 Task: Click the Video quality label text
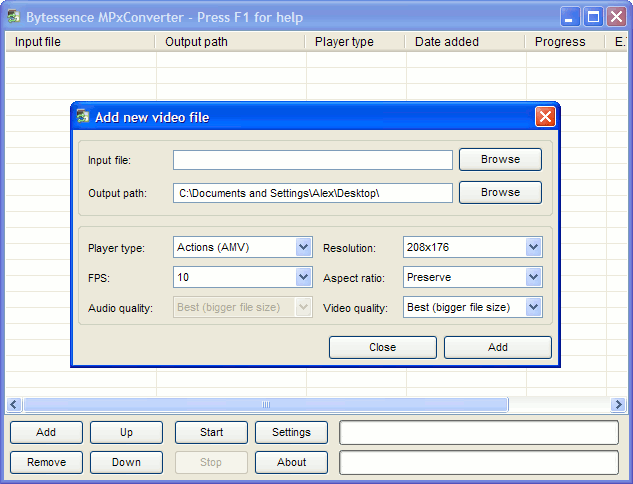click(x=355, y=308)
